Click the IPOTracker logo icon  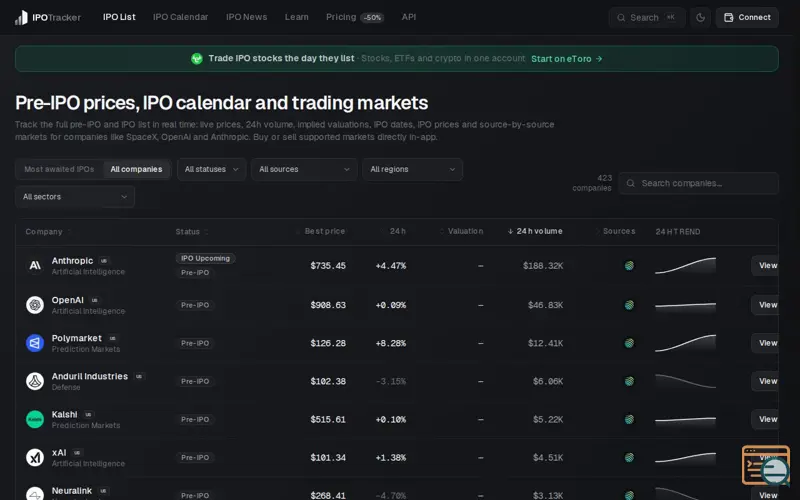[21, 18]
